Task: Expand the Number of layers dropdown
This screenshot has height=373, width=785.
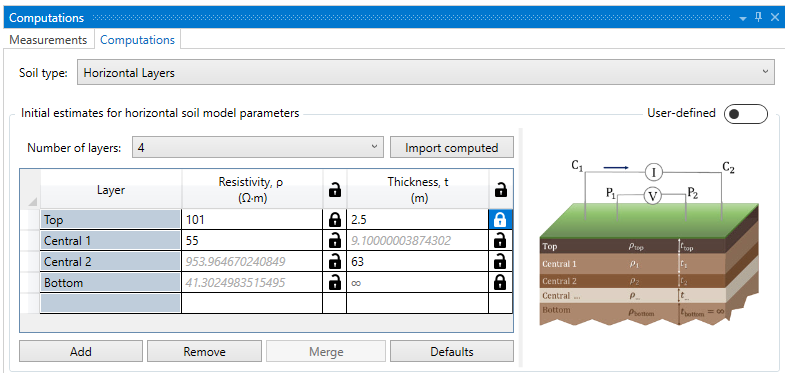Action: 258,148
